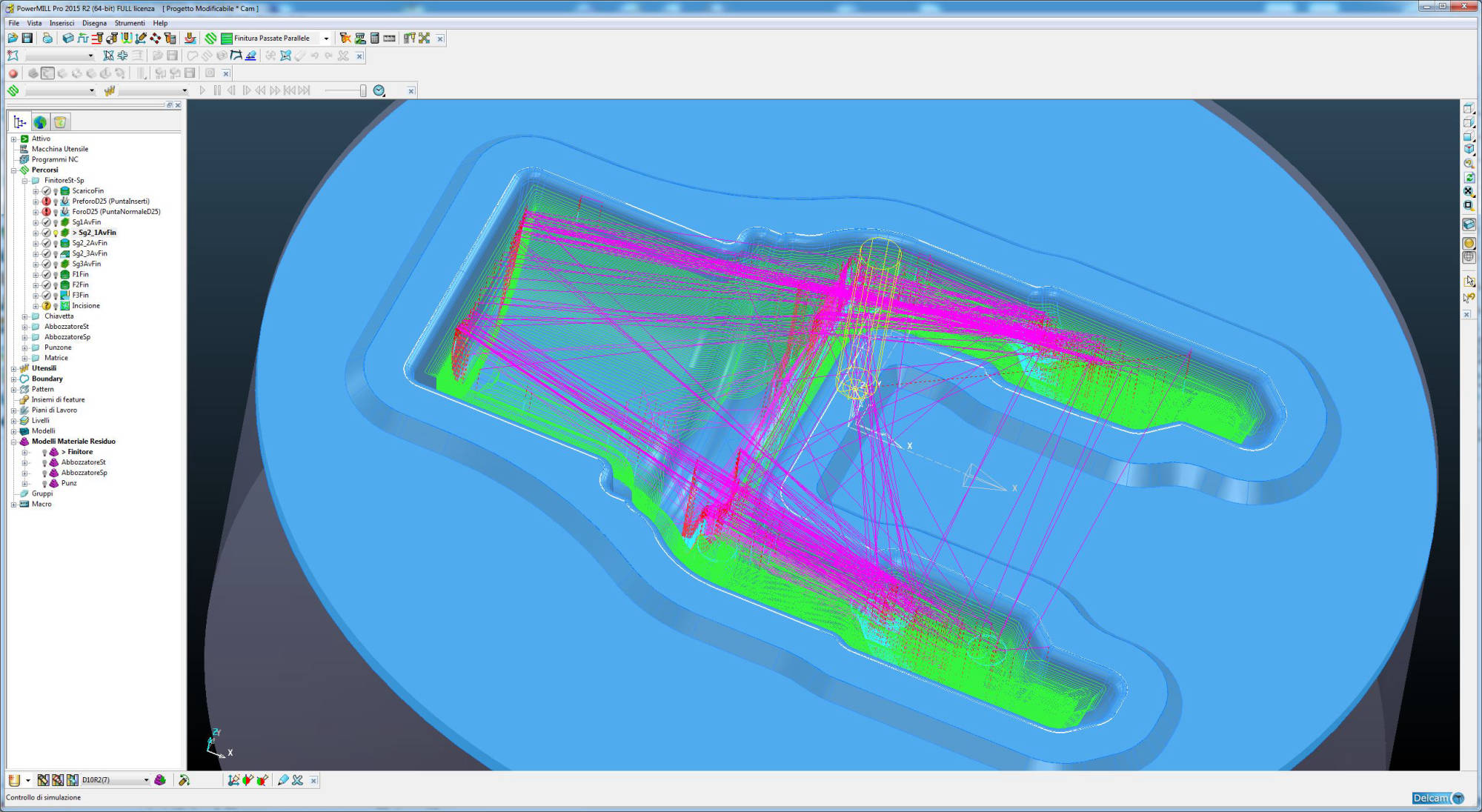Click the Delcam logo link

[x=1438, y=798]
